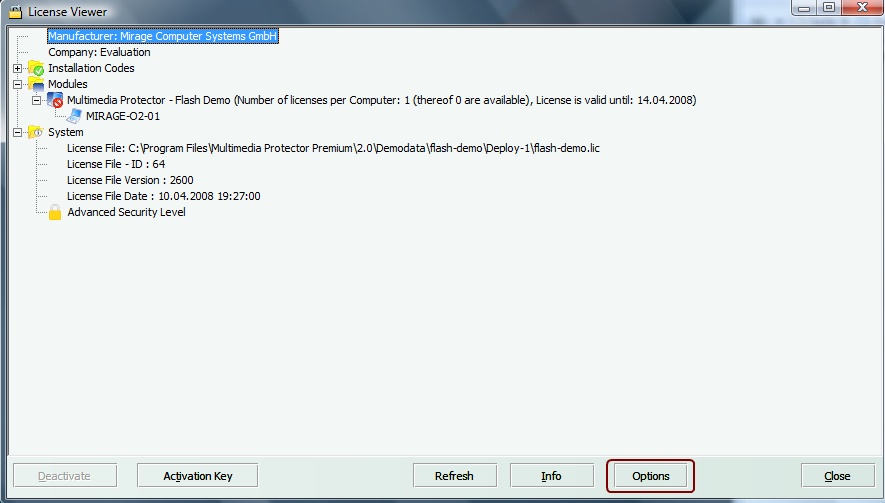Click the Info button

(551, 476)
